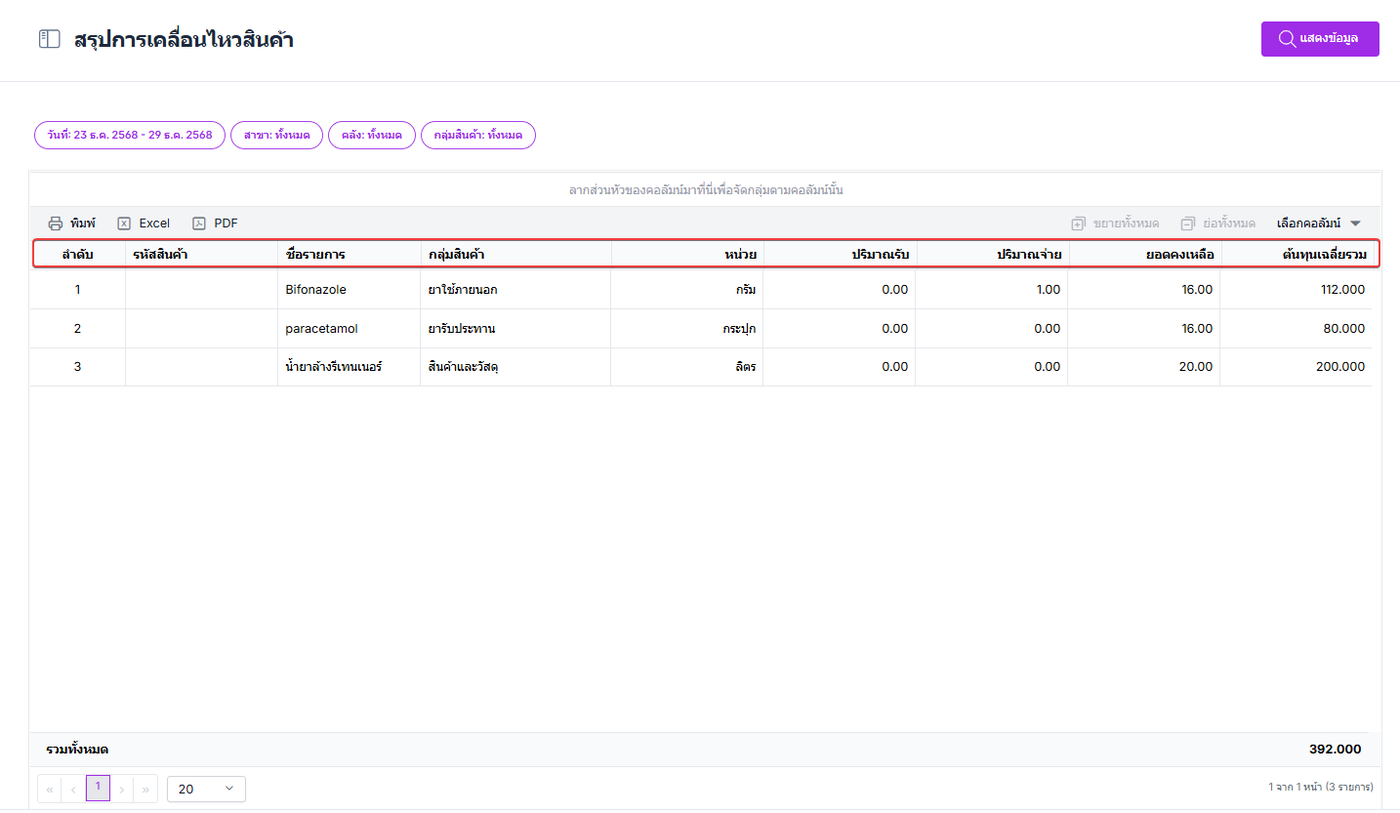Click the previous page arrow

click(74, 789)
